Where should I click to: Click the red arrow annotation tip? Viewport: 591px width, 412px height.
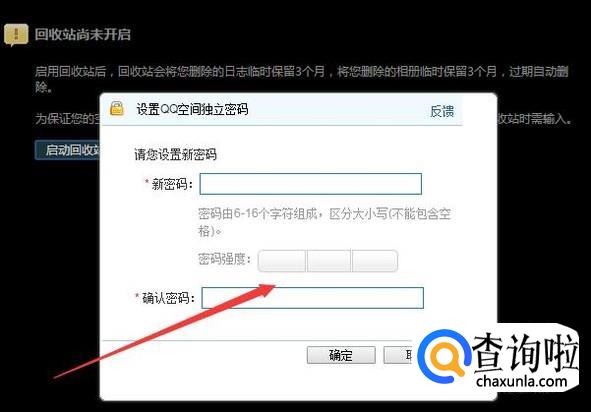click(271, 287)
